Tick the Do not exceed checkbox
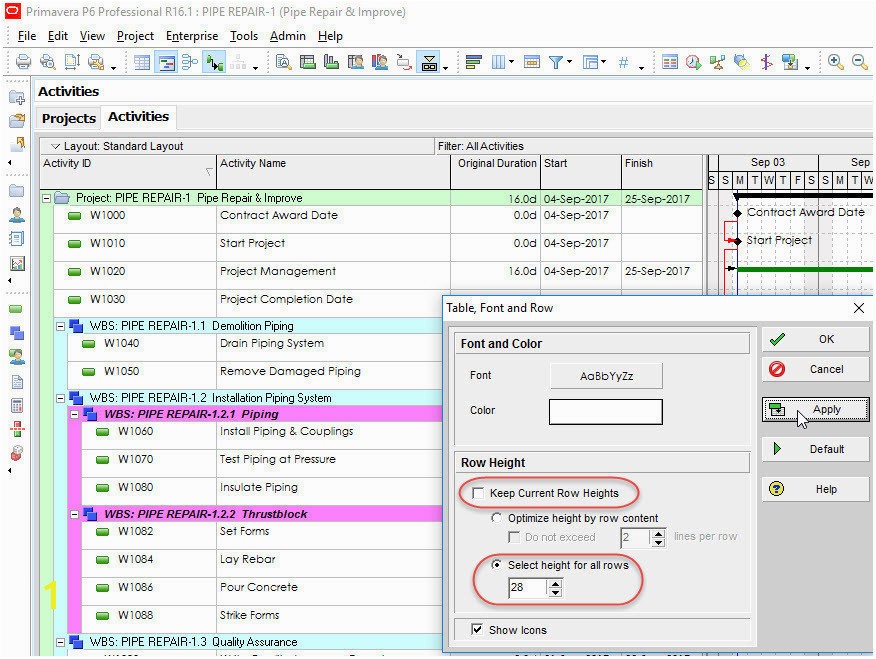The image size is (876, 659). tap(513, 537)
